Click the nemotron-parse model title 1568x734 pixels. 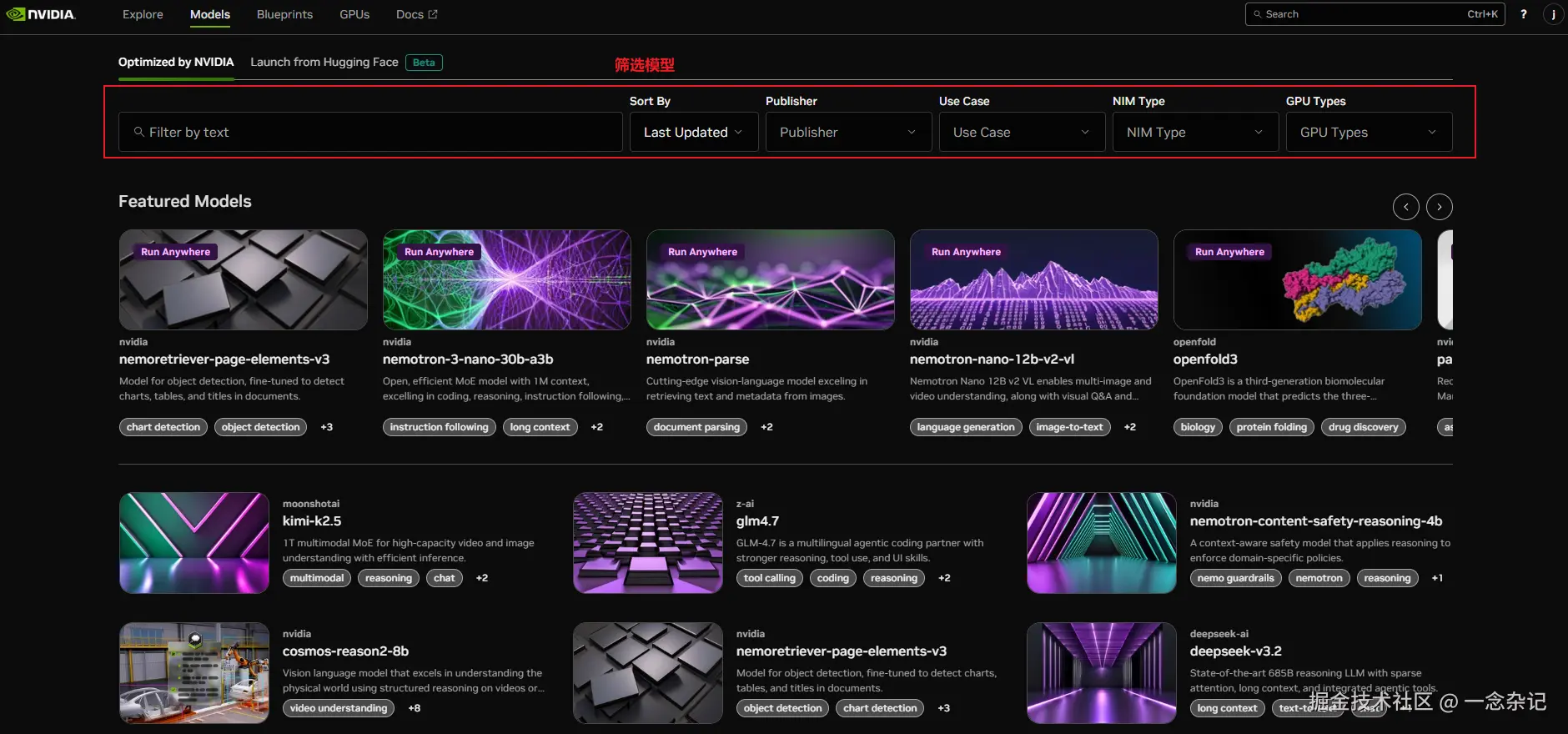[697, 359]
